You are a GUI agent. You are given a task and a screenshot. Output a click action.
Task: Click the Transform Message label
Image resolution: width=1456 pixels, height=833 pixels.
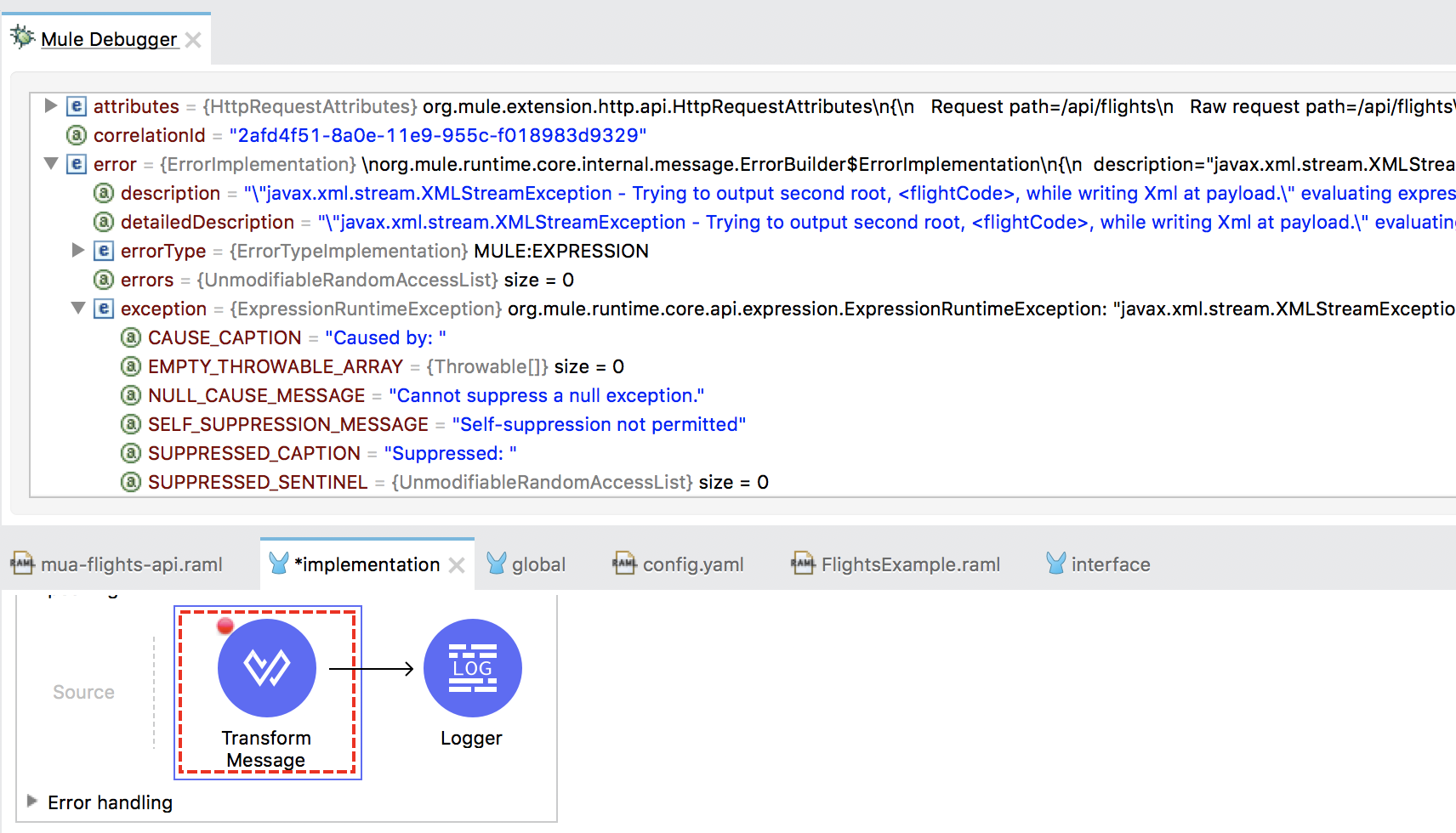pos(266,749)
